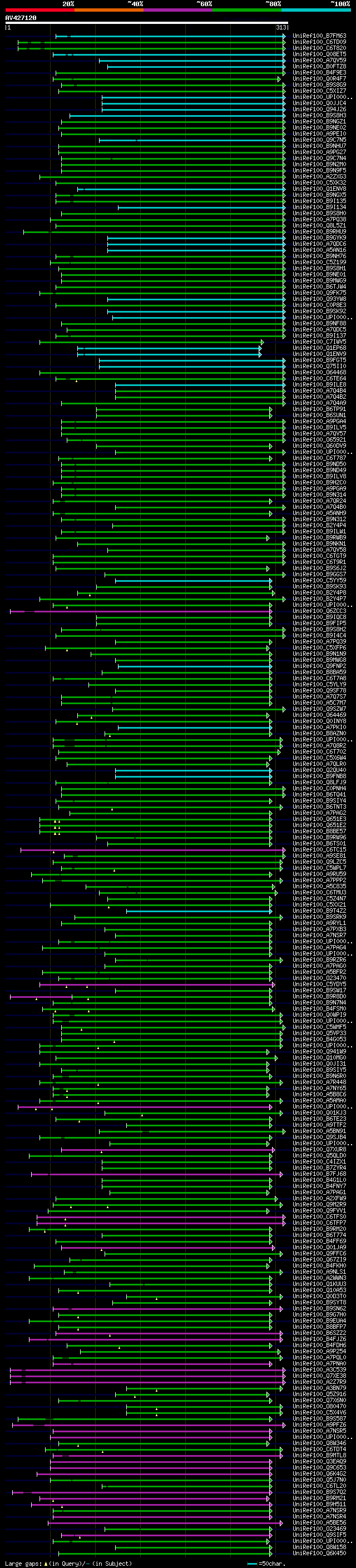Select the UniRef100_B9FGT5 label
Viewport: 356px width, 1568px height.
coord(319,360)
